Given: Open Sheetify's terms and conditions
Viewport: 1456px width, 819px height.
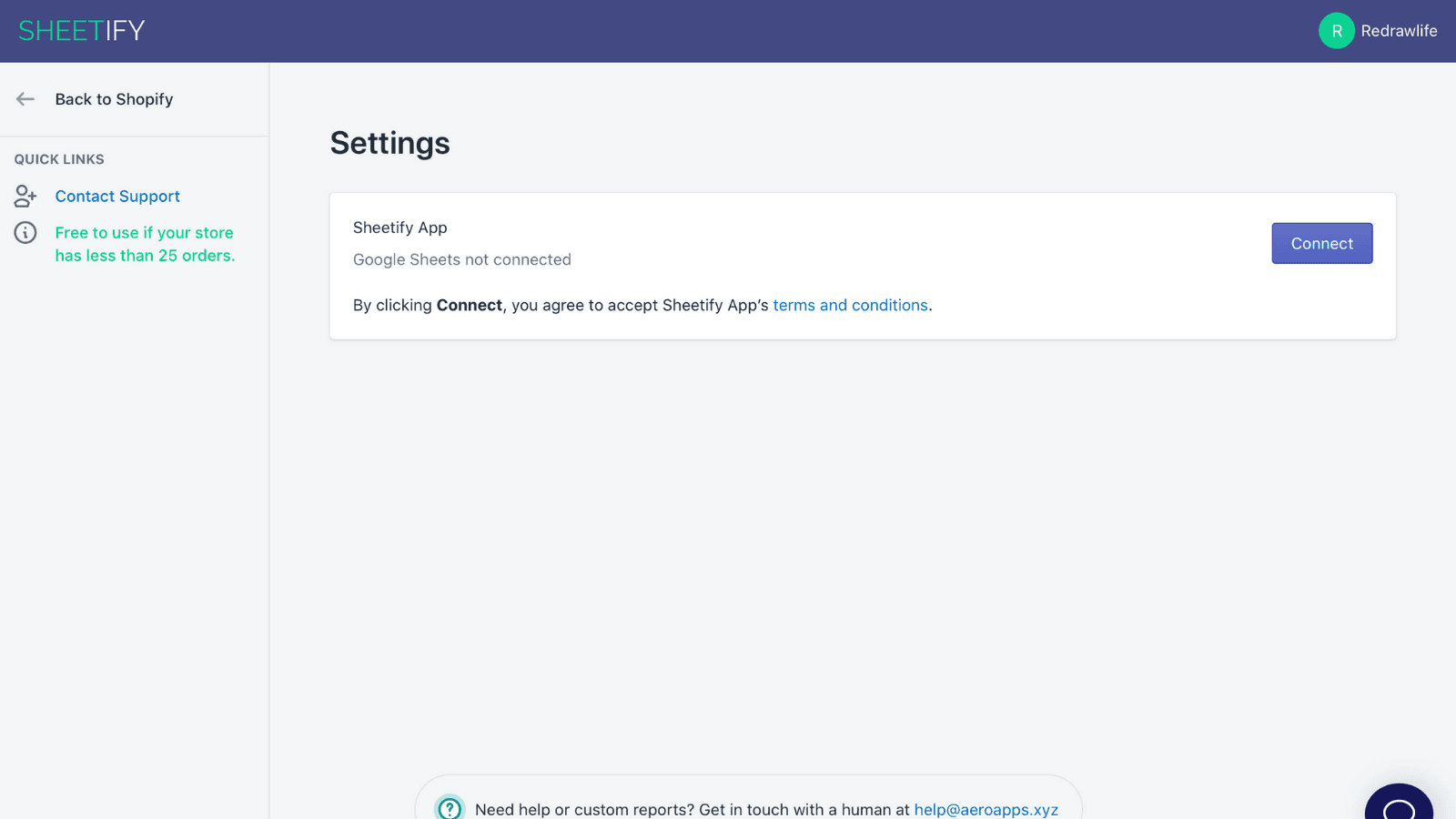Looking at the screenshot, I should pyautogui.click(x=850, y=305).
